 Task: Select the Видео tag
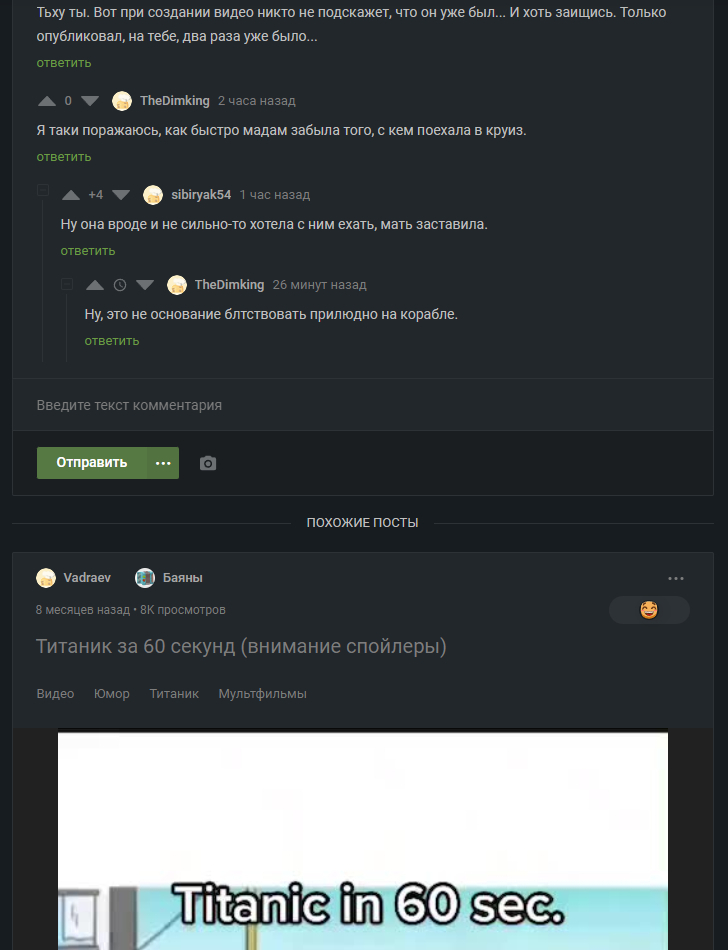tap(55, 694)
